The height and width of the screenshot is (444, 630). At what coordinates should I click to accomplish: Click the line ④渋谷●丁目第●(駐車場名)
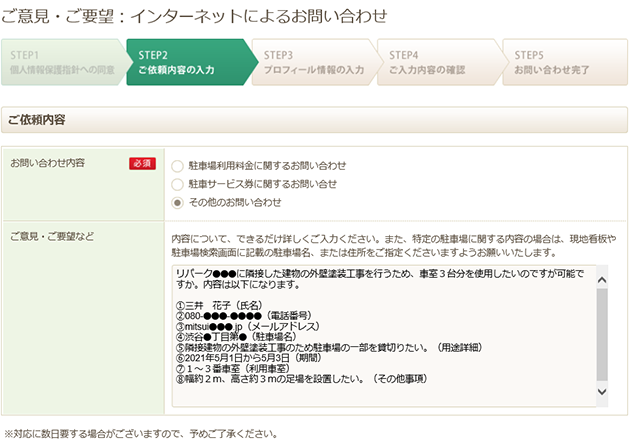point(236,337)
